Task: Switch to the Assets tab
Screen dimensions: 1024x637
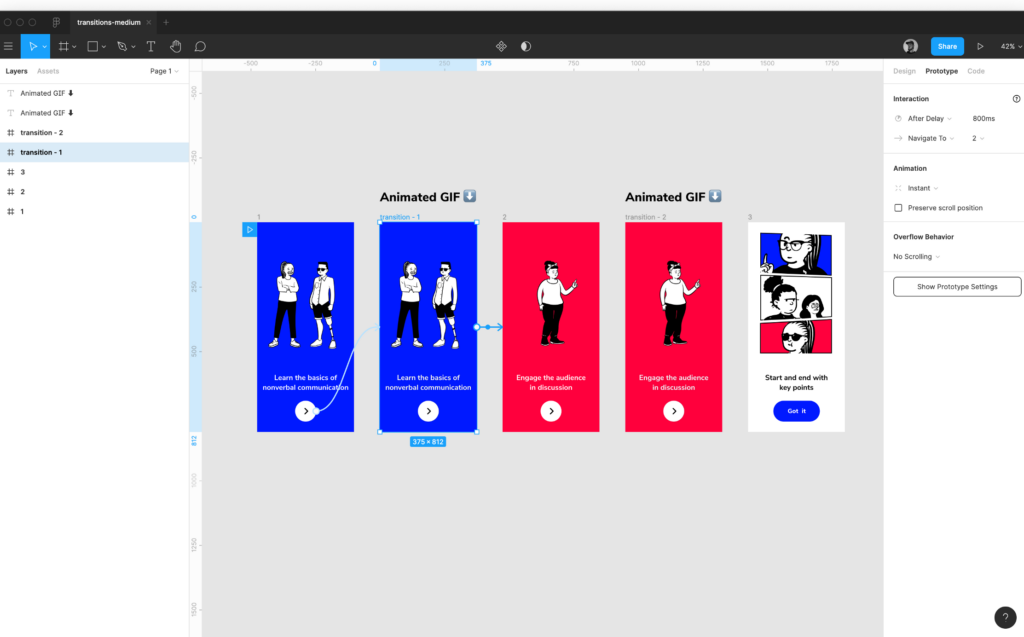Action: [48, 71]
